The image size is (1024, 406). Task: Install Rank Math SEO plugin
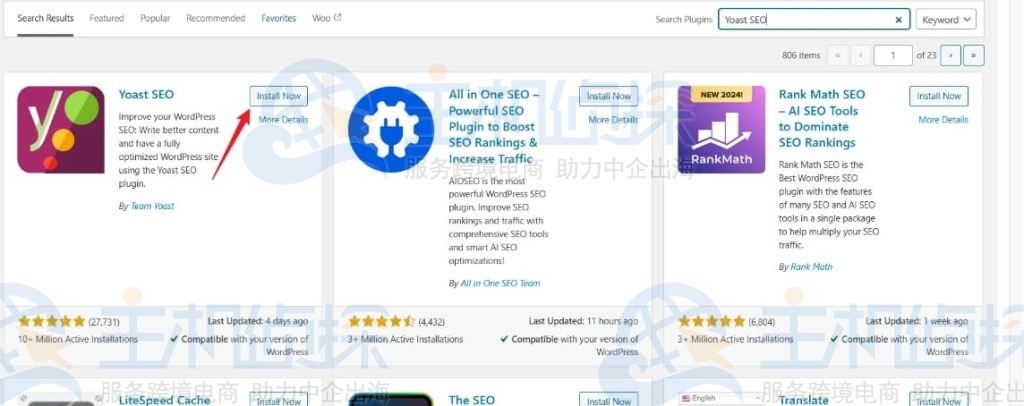[x=938, y=96]
